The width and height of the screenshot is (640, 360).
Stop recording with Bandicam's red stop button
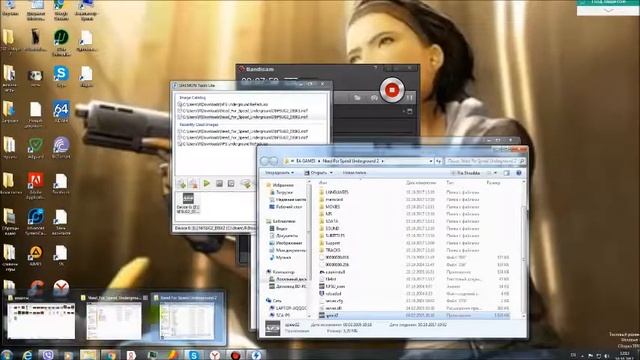coord(392,90)
